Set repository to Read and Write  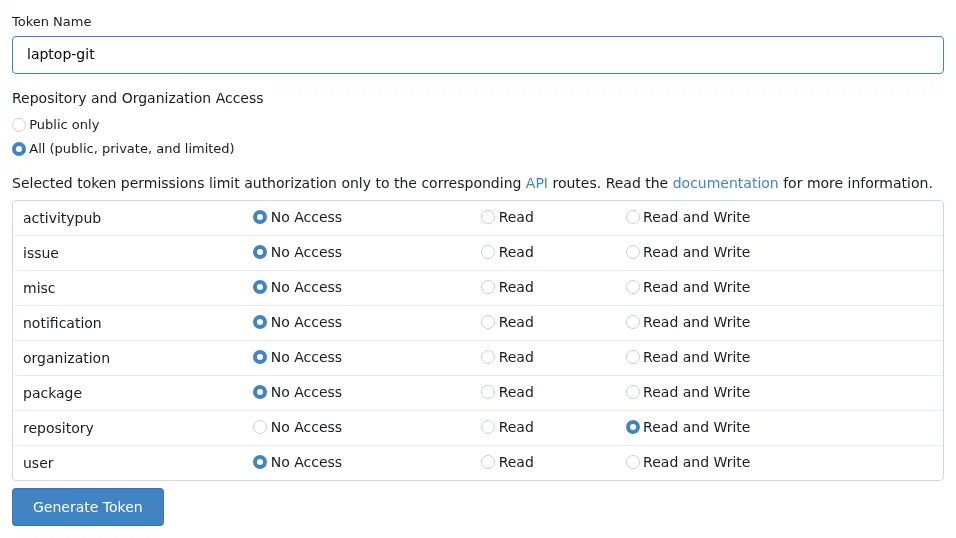point(633,427)
